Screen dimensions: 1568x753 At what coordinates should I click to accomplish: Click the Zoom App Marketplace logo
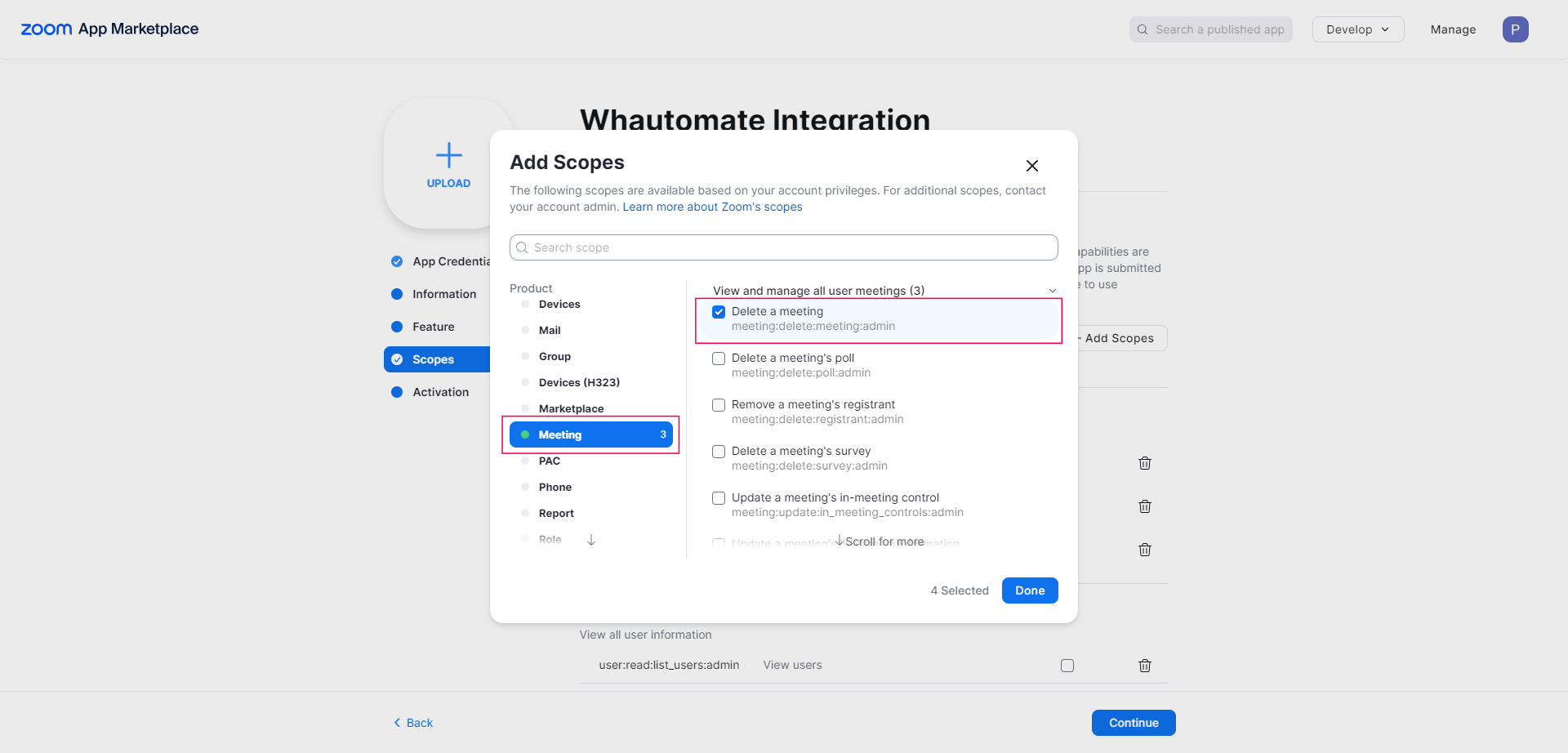[109, 29]
